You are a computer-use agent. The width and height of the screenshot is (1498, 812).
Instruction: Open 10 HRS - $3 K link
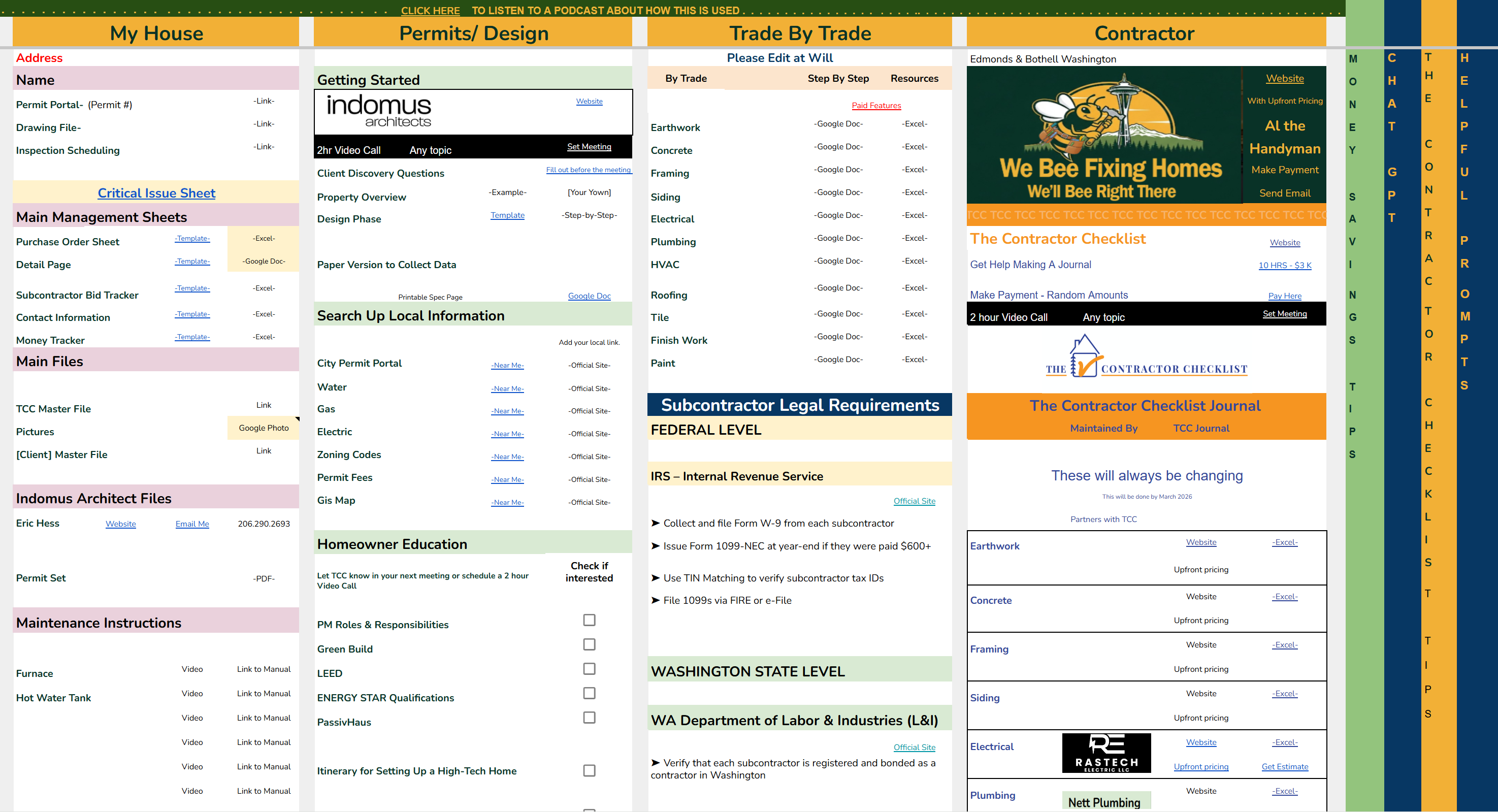[1285, 265]
